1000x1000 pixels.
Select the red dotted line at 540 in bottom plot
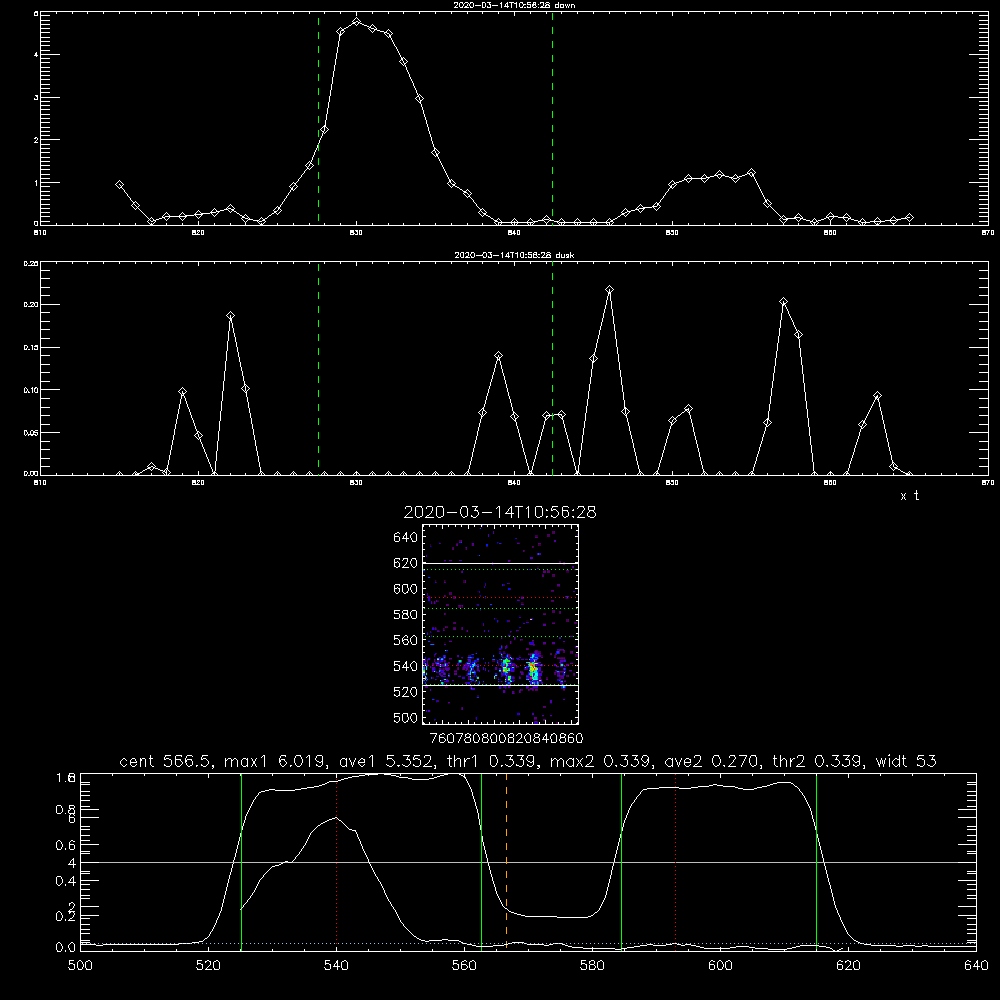(x=337, y=861)
